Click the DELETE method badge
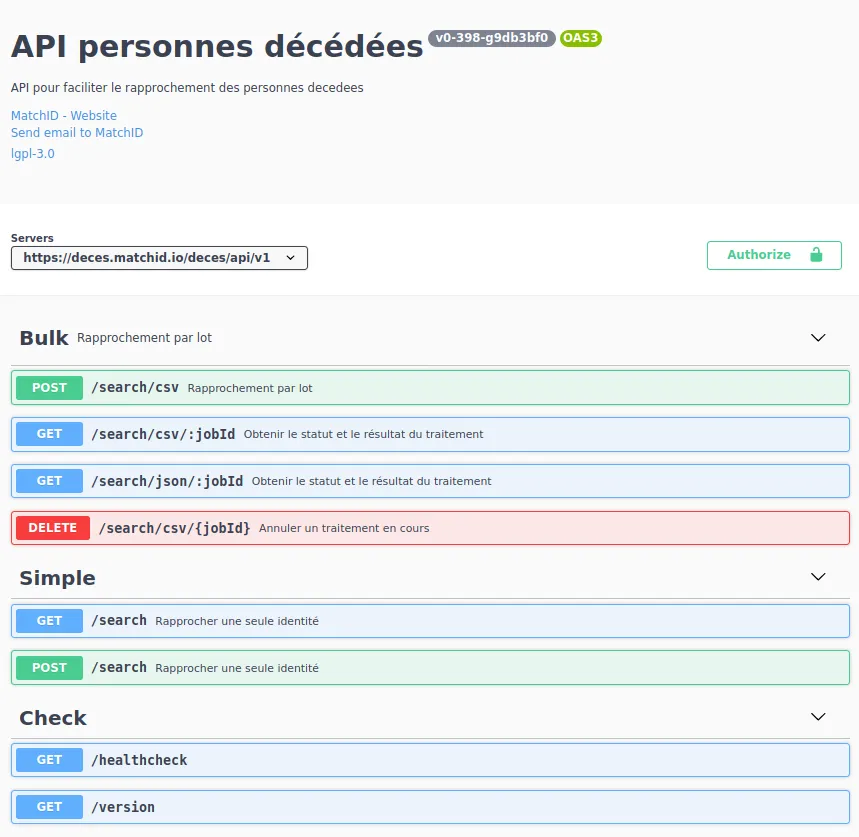The image size is (859, 837). 53,528
